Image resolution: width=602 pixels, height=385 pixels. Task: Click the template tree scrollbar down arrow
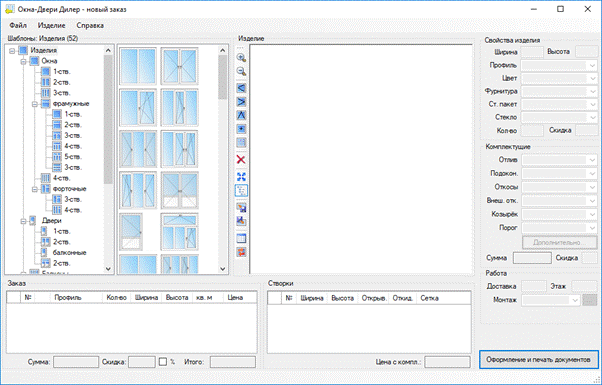point(108,269)
